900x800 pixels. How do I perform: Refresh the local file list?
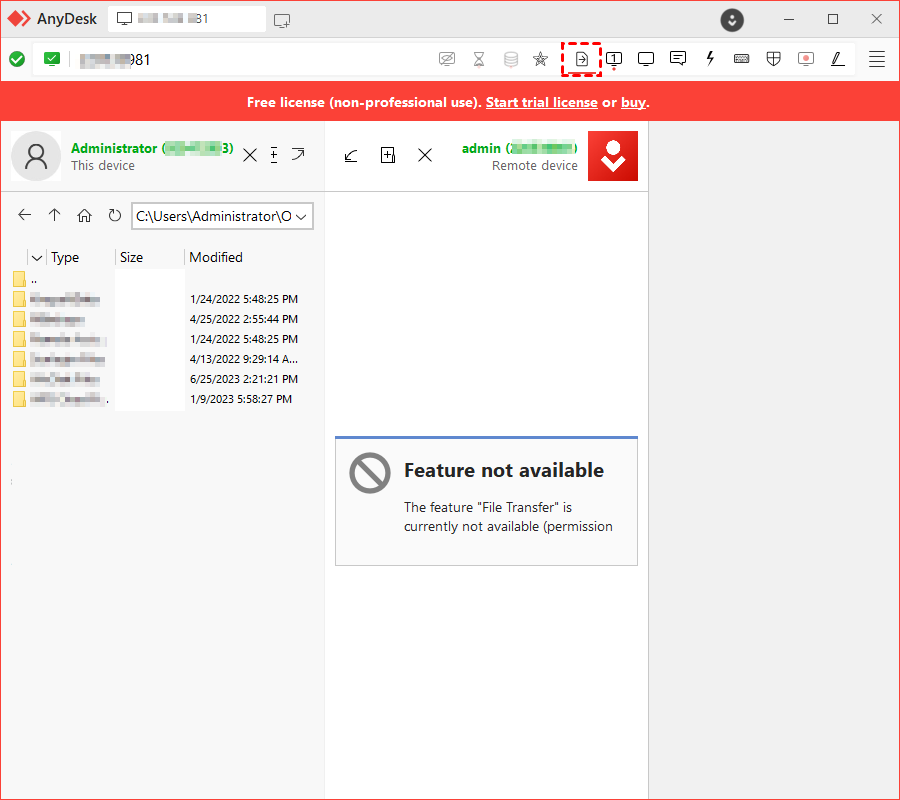[115, 215]
